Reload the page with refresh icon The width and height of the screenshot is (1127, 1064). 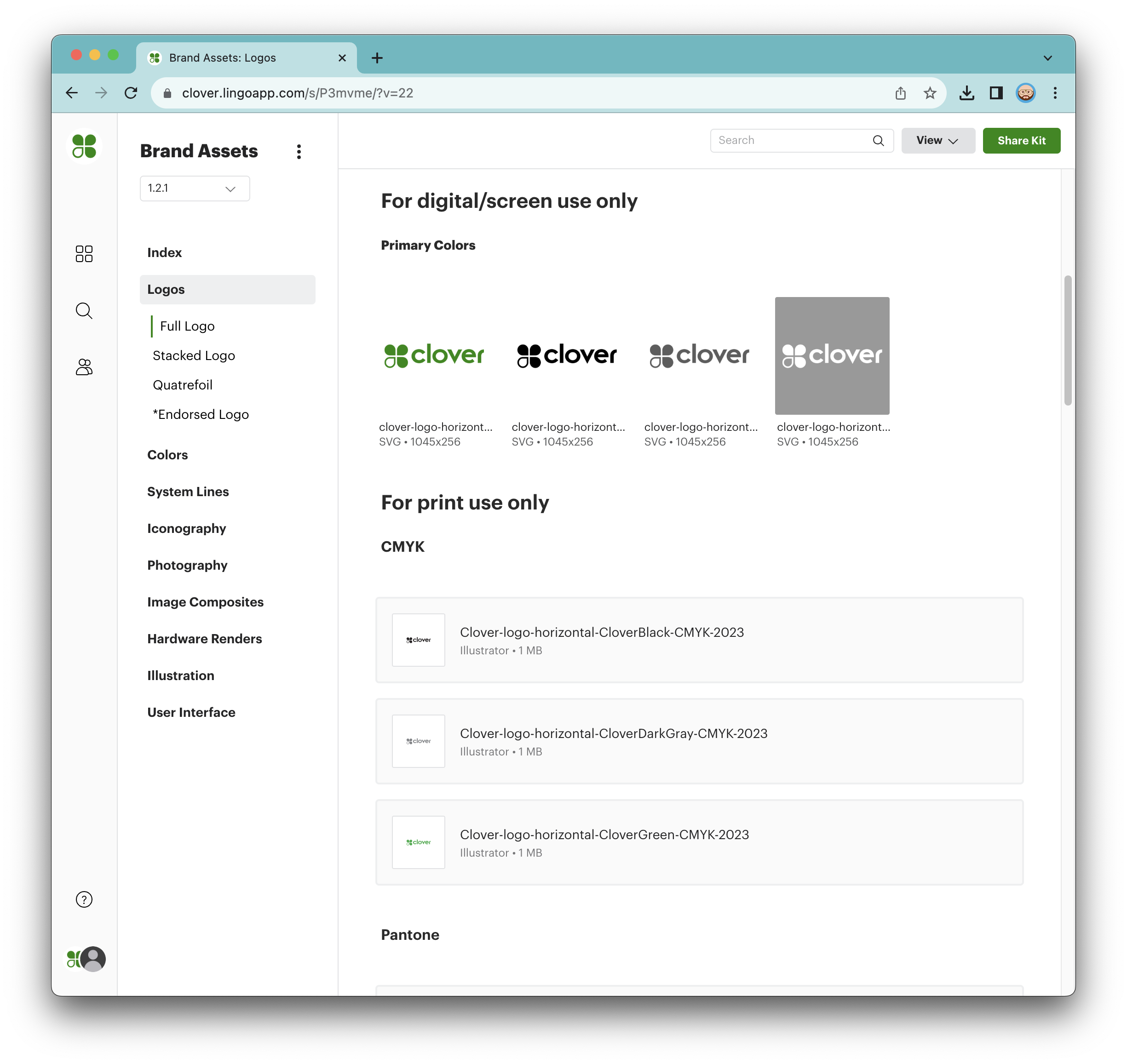(131, 93)
